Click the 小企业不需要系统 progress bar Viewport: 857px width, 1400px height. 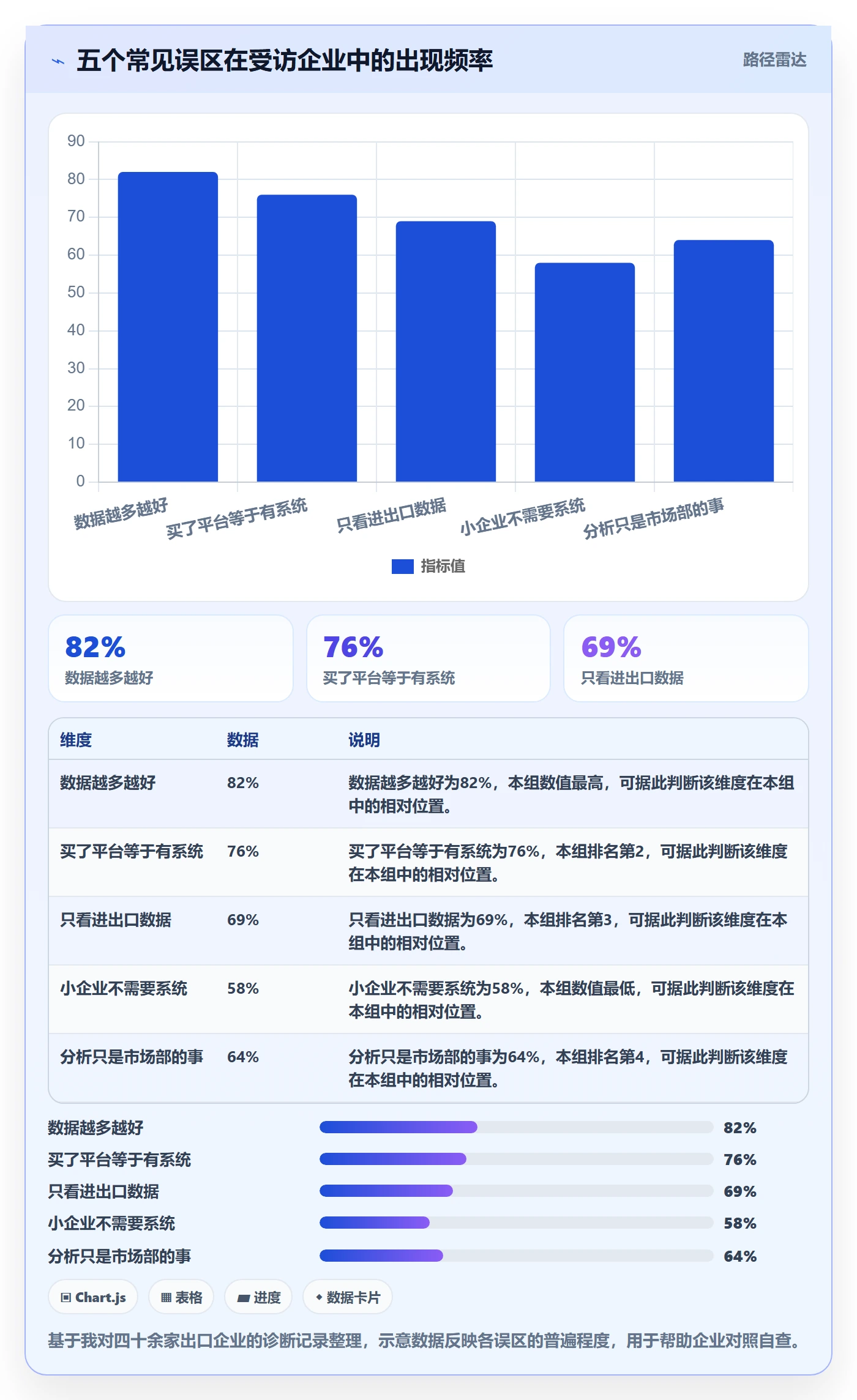click(x=517, y=1223)
